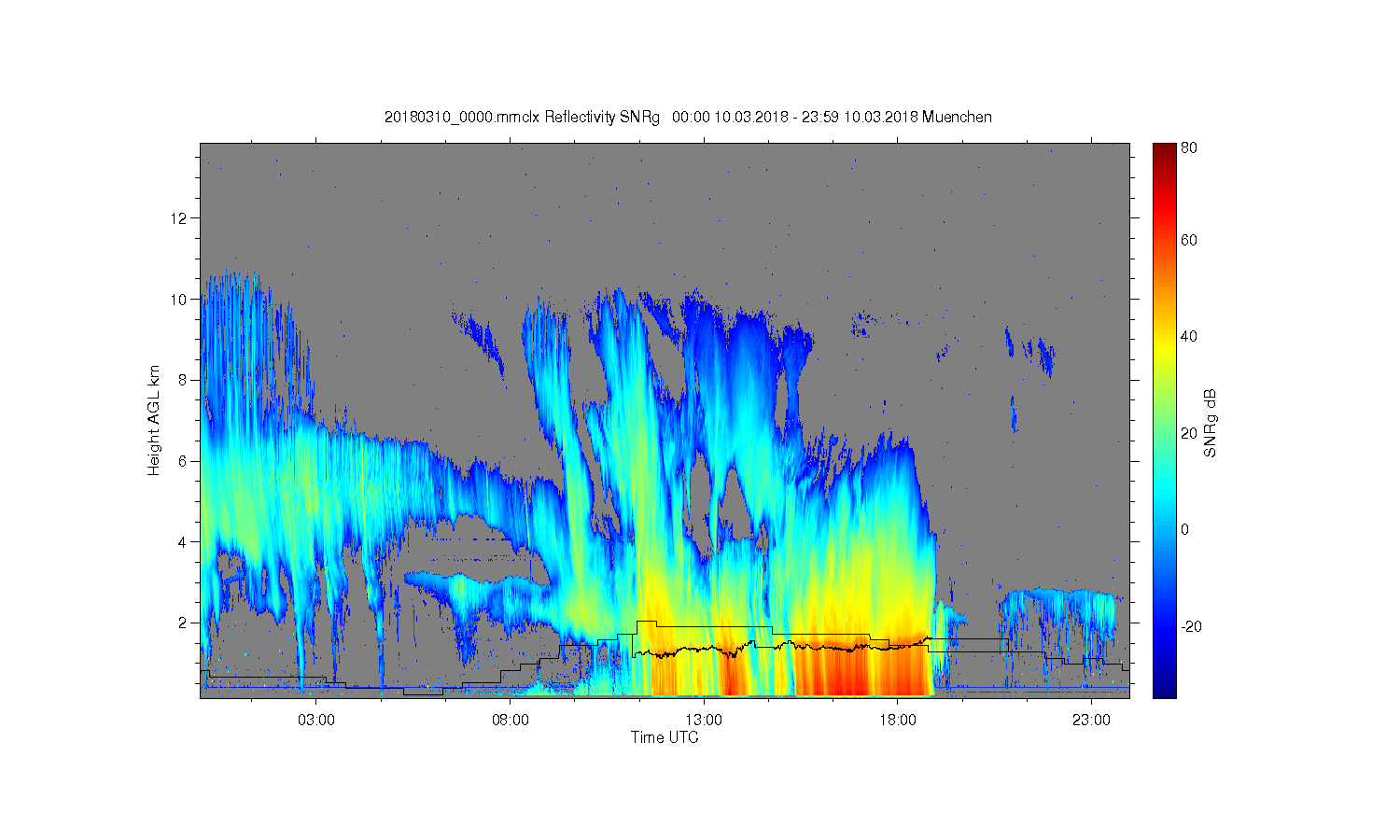Click the height tick label 8
This screenshot has height=840, width=1400.
185,380
